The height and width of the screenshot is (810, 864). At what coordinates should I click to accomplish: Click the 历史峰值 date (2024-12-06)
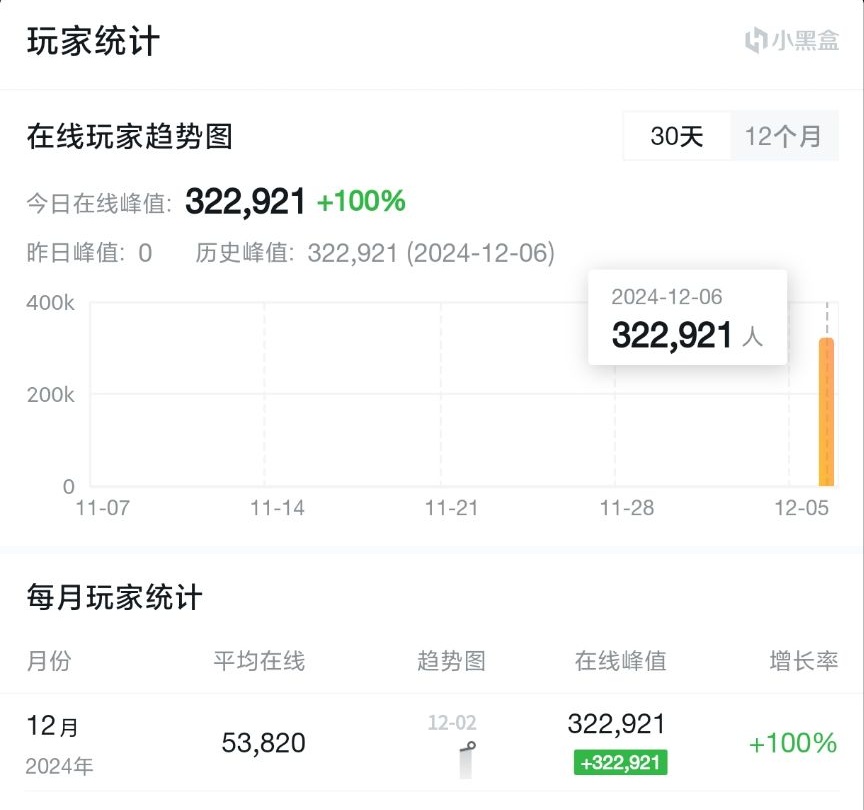pyautogui.click(x=480, y=253)
